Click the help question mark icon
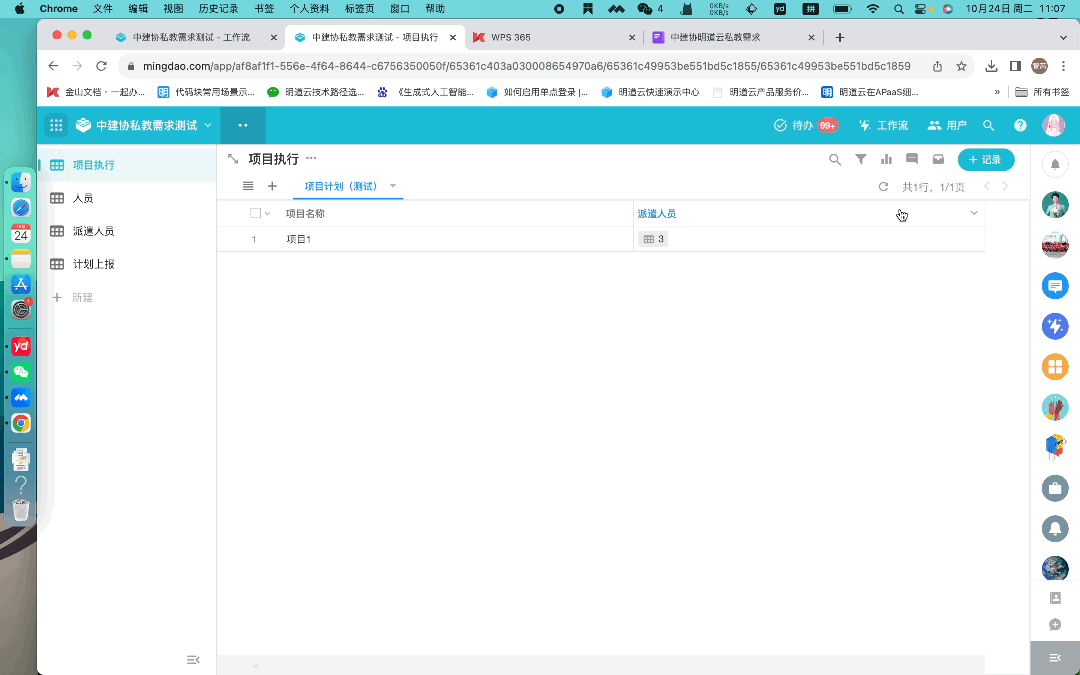This screenshot has height=675, width=1080. (x=1020, y=126)
